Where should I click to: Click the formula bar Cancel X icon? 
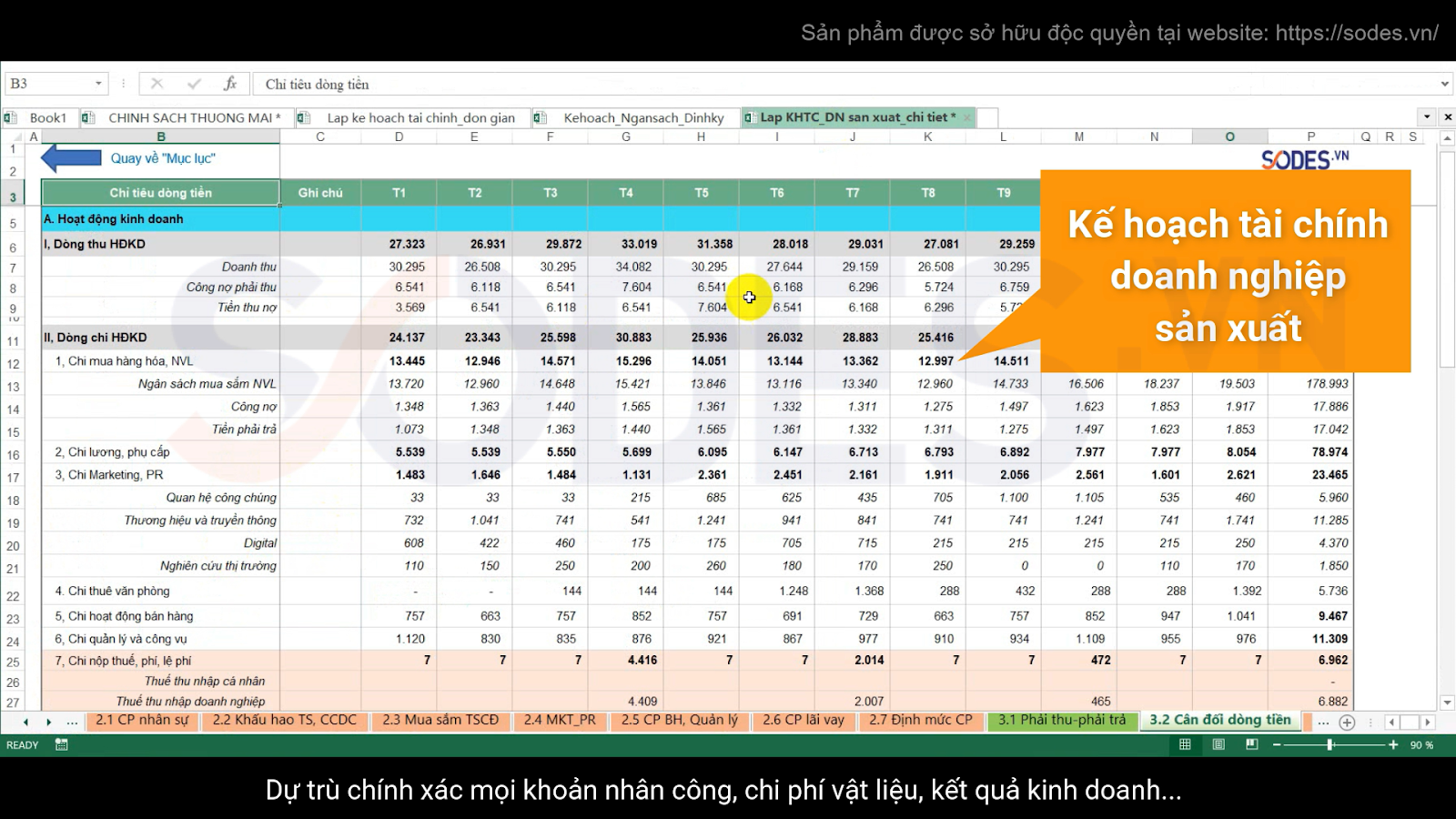point(157,84)
